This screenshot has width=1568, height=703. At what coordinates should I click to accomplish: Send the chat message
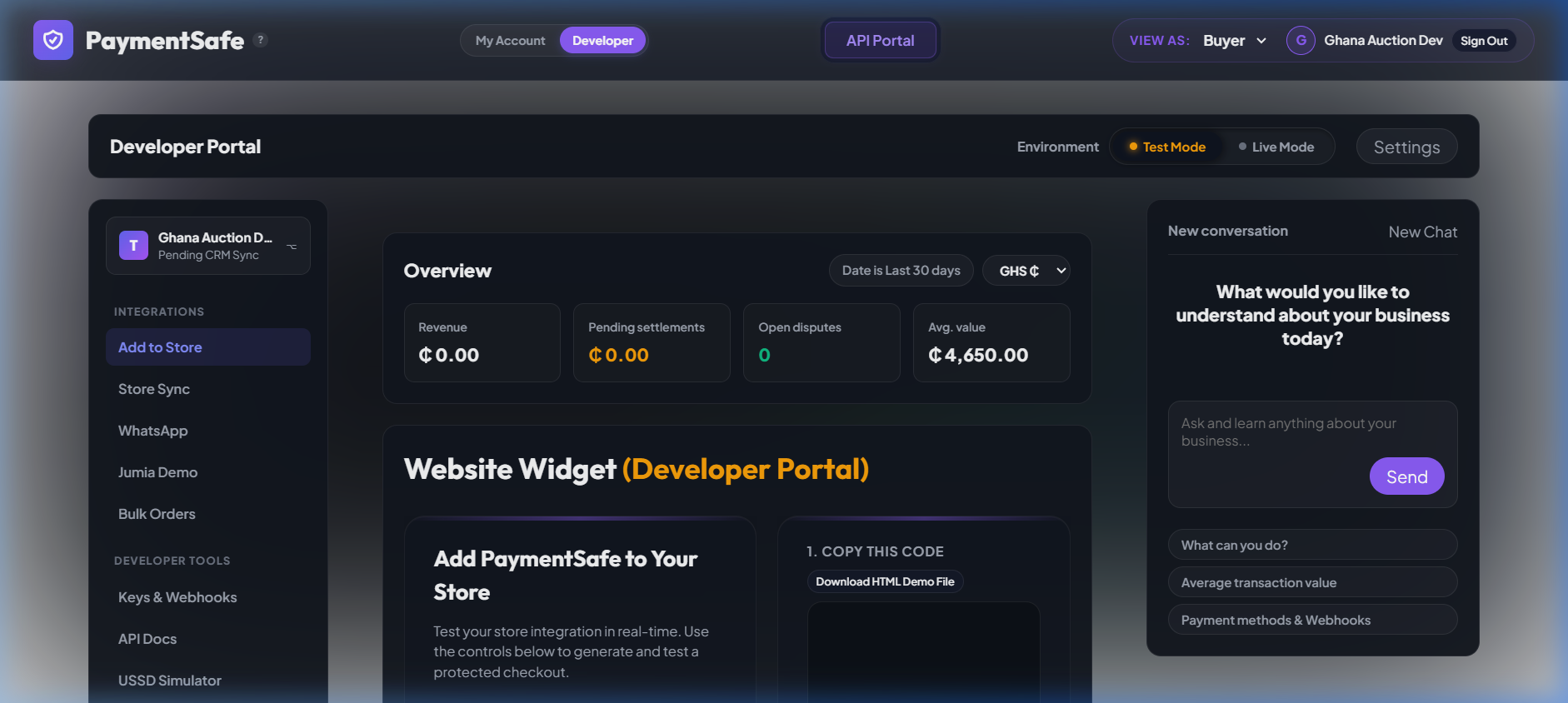[x=1406, y=476]
